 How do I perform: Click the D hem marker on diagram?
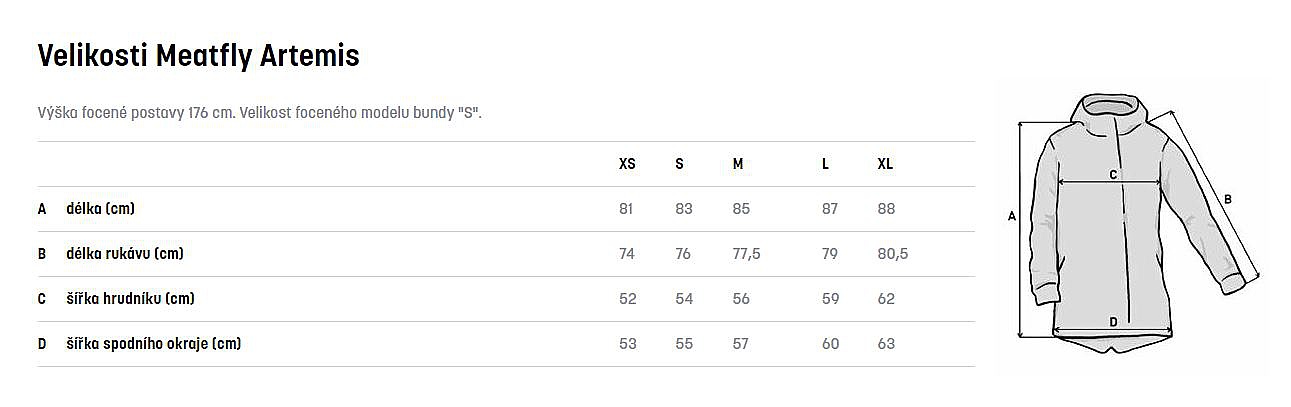coord(1113,322)
